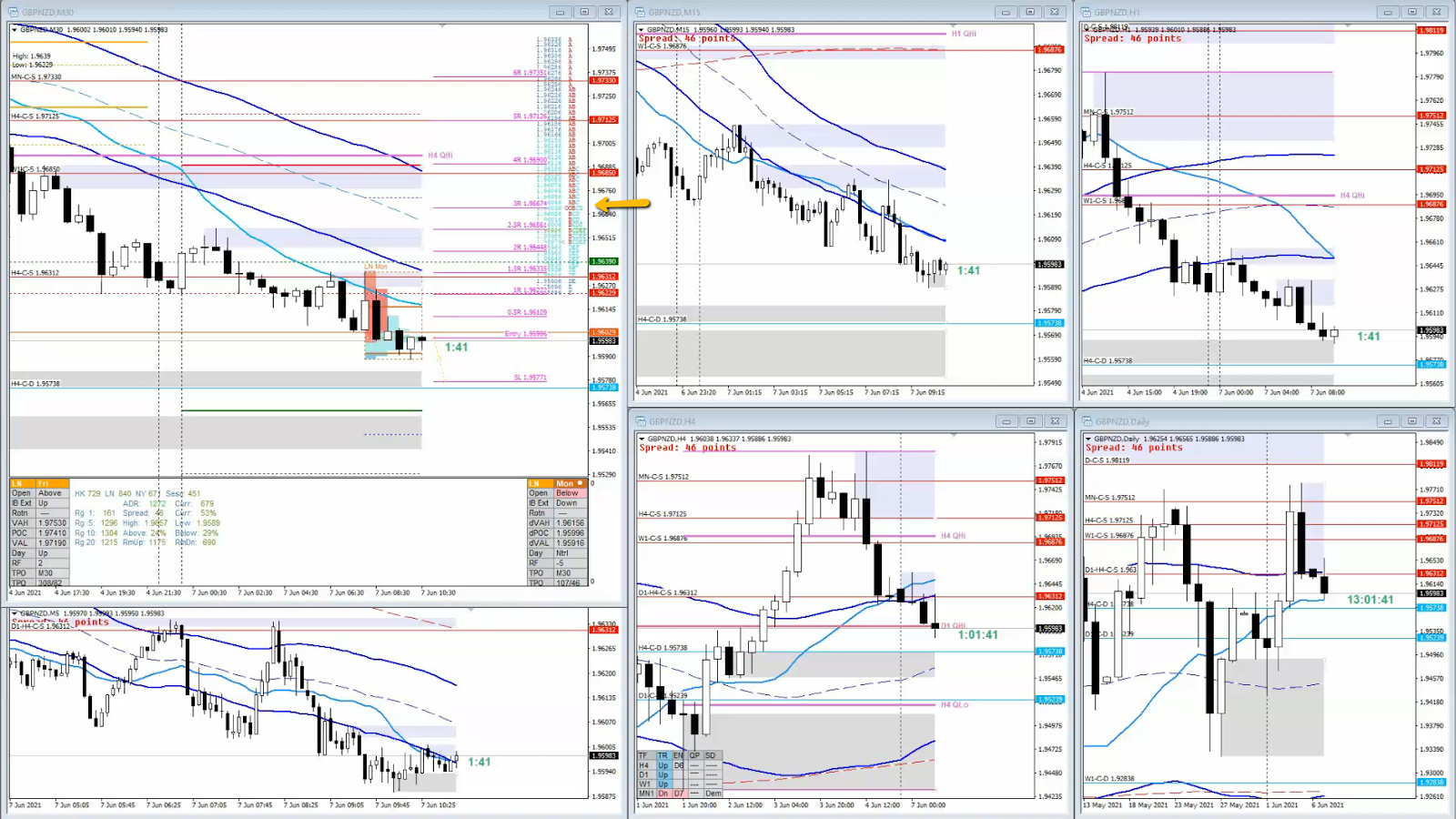The image size is (1456, 819).
Task: Minimize the GBPNZD,M15 chart window
Action: [x=1006, y=12]
